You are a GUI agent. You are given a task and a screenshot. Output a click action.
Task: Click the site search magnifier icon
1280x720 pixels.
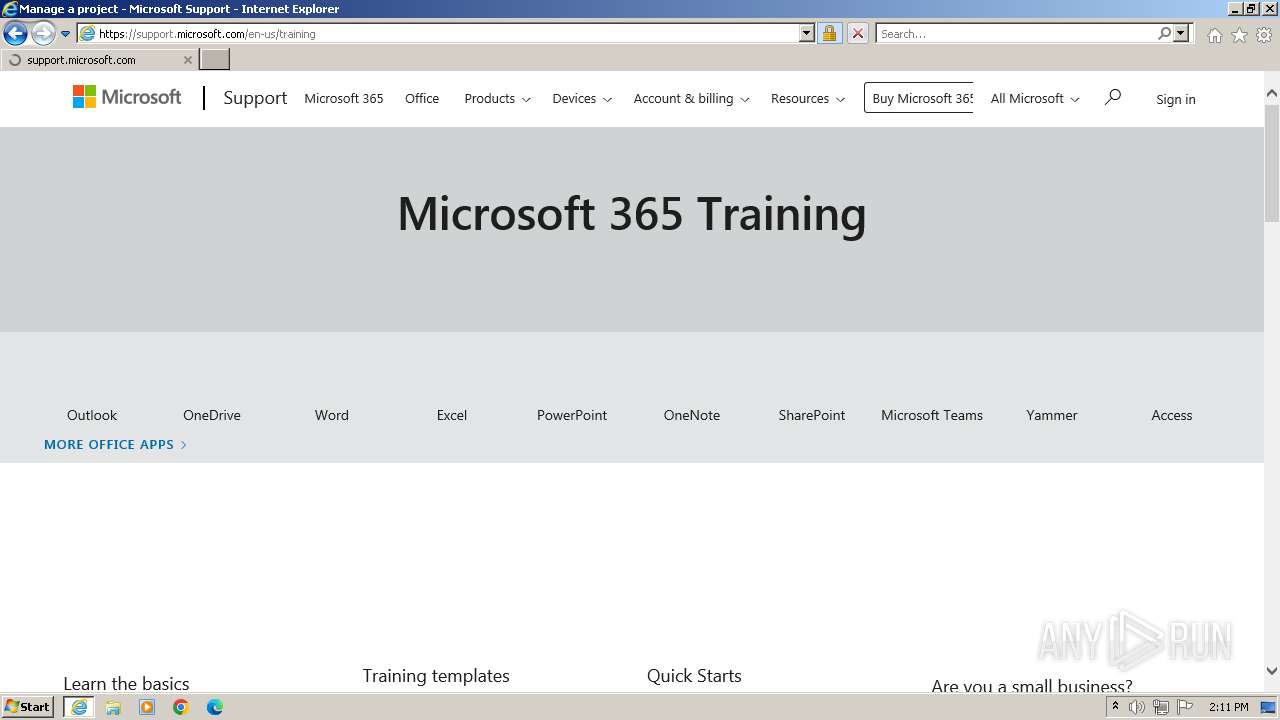click(1112, 97)
